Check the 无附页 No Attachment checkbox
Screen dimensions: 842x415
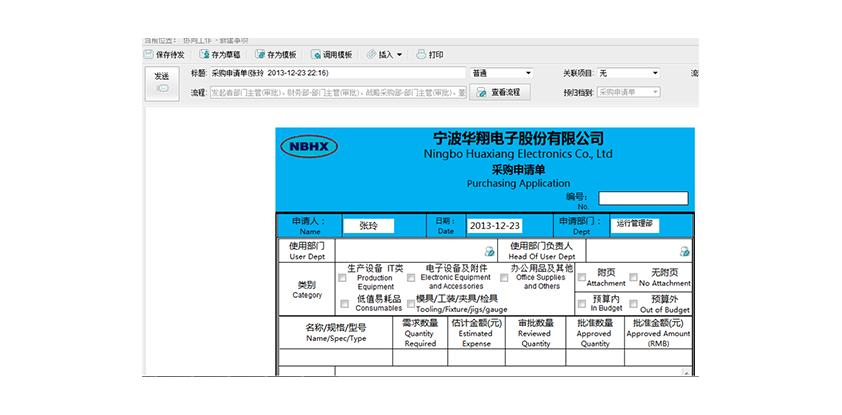click(634, 278)
